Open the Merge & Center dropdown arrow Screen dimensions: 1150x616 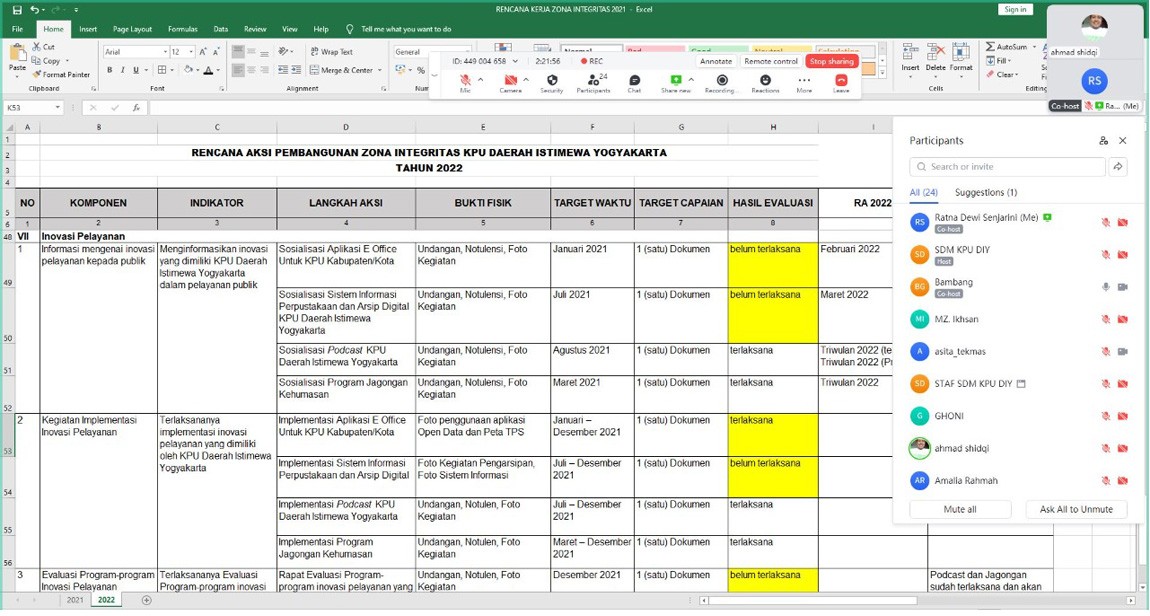380,70
